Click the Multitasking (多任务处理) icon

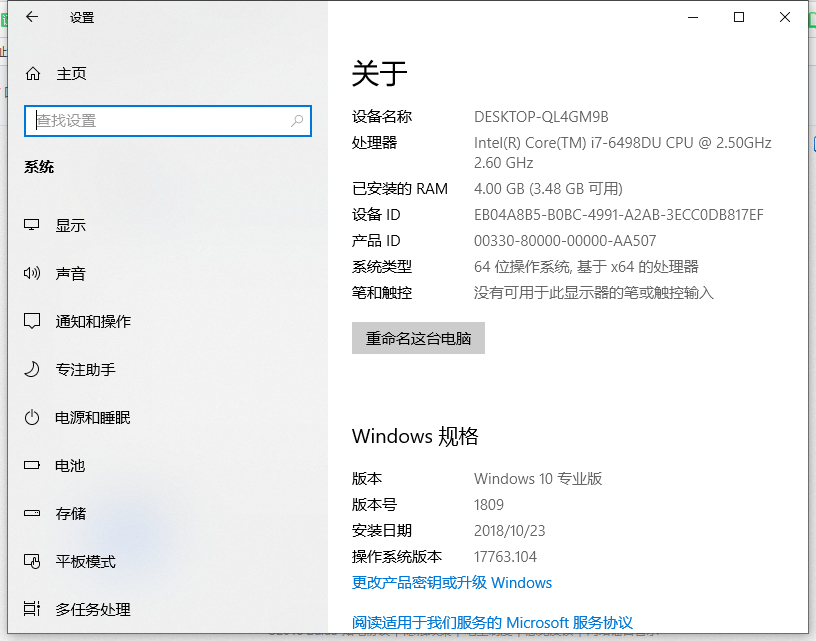tap(32, 609)
